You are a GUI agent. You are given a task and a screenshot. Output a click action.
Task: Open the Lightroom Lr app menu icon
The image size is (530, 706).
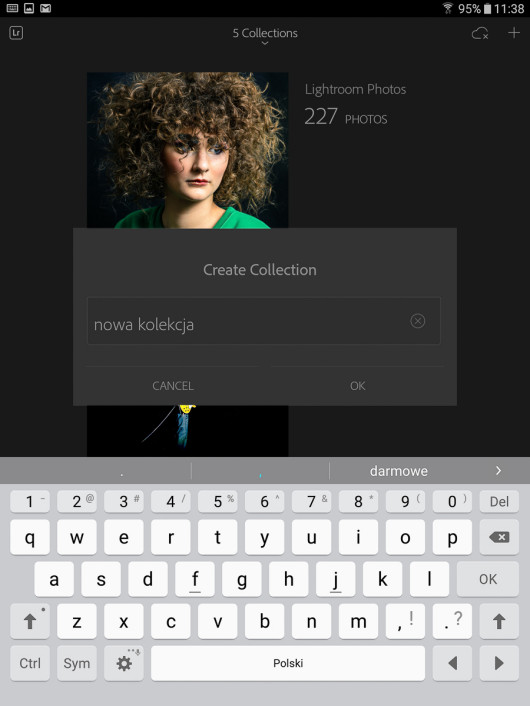(16, 33)
